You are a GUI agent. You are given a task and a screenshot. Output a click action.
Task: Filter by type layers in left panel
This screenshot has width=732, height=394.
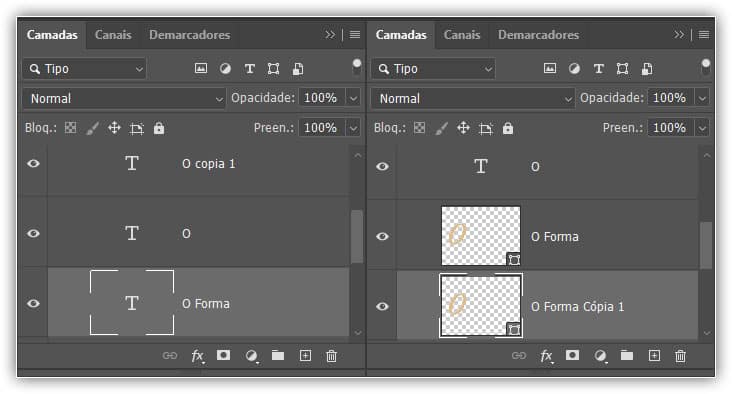(x=250, y=69)
